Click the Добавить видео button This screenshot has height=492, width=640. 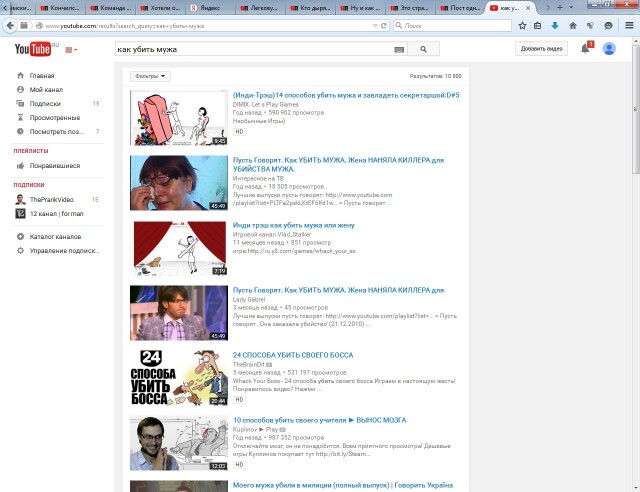click(541, 49)
